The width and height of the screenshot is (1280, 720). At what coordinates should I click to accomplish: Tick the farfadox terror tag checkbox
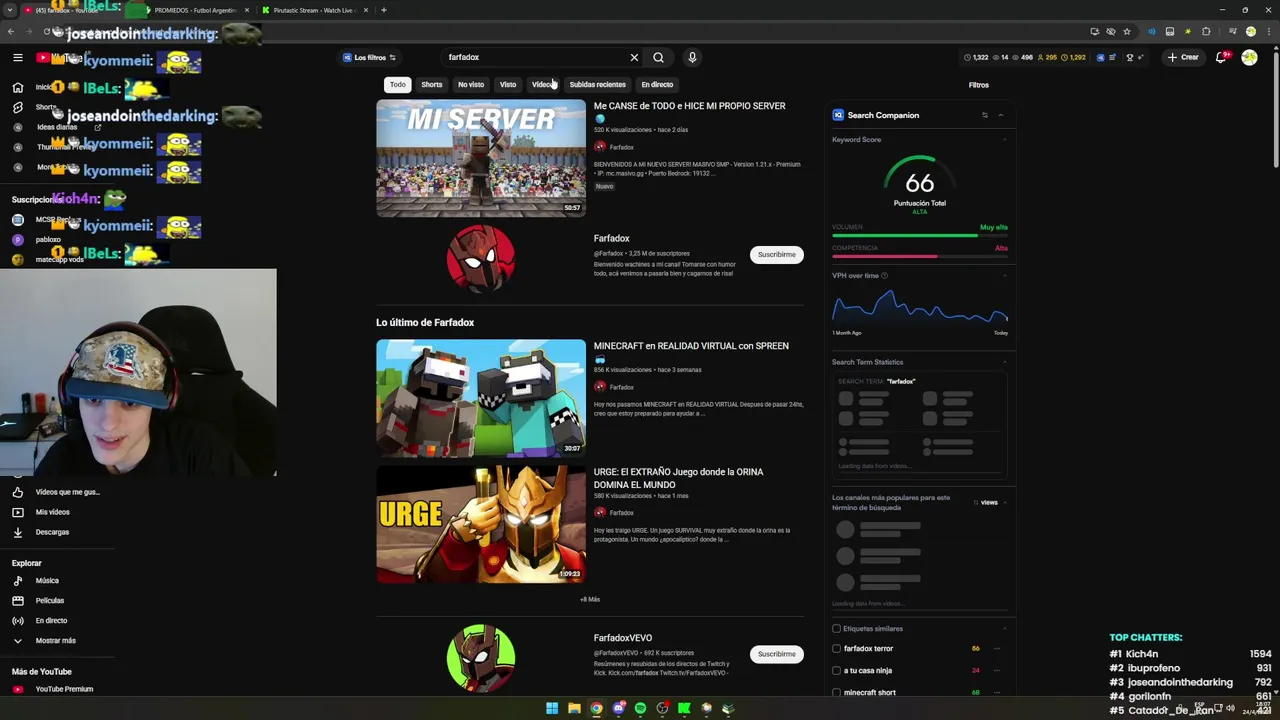pos(837,649)
